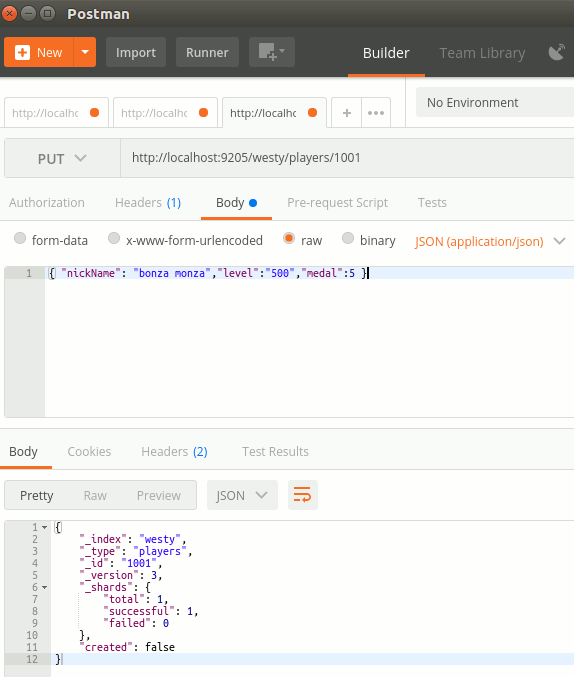Click into the request body editor line 1
The width and height of the screenshot is (574, 677).
(x=309, y=273)
